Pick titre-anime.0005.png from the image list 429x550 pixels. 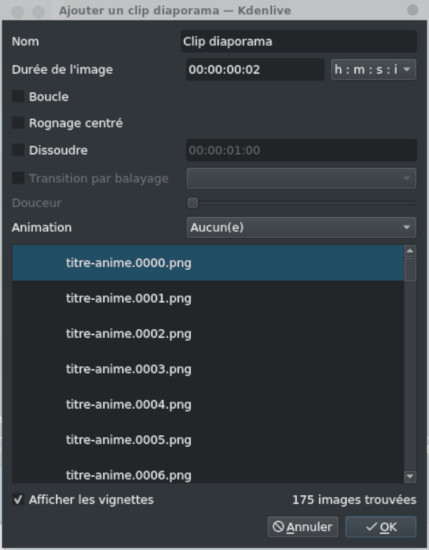[208, 440]
